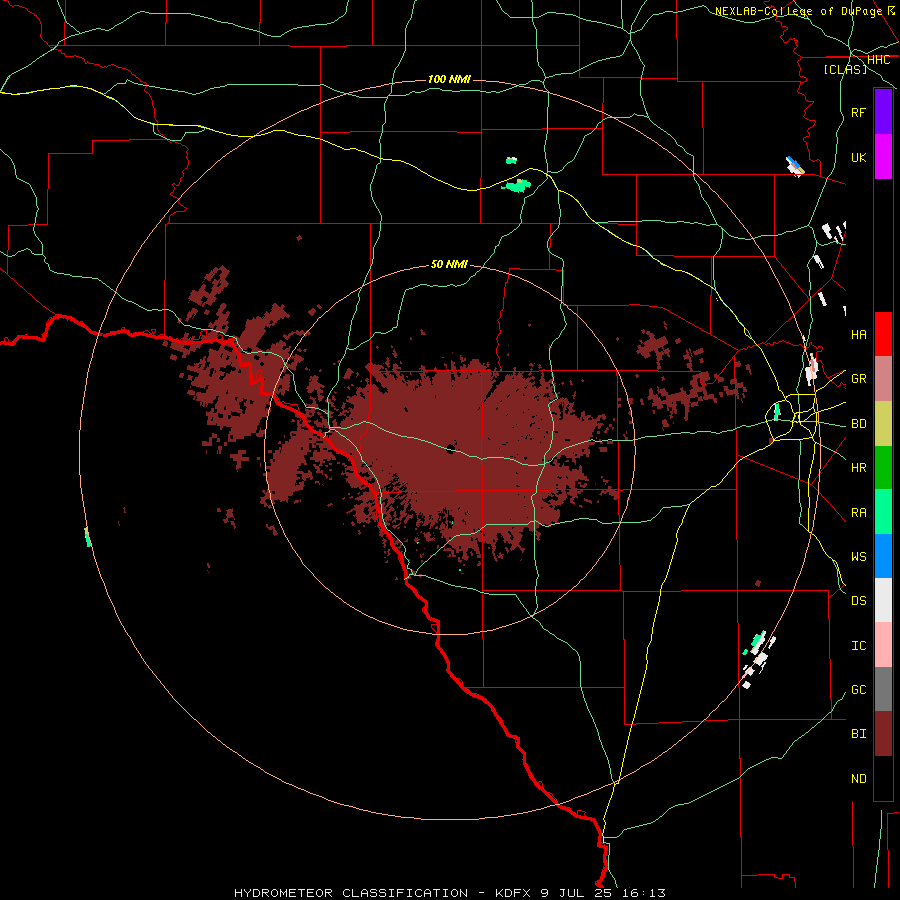This screenshot has height=900, width=900.
Task: Click the 50 NMI range ring label
Action: [449, 264]
